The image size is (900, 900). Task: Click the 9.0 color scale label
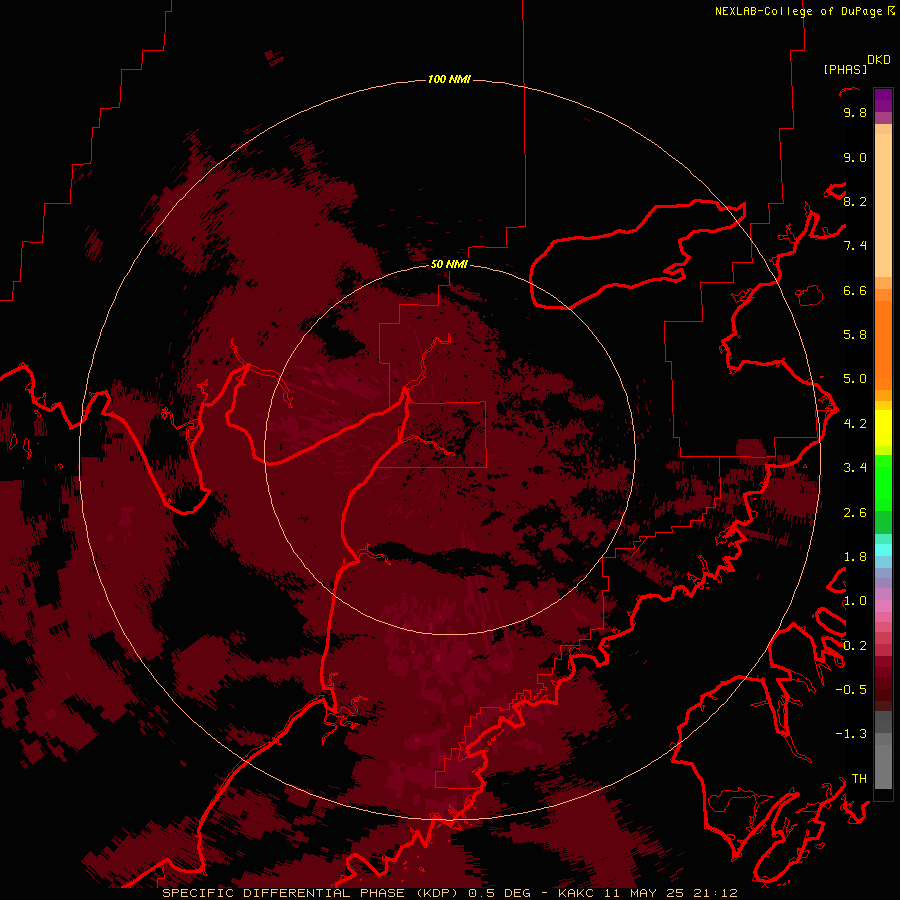[x=855, y=157]
